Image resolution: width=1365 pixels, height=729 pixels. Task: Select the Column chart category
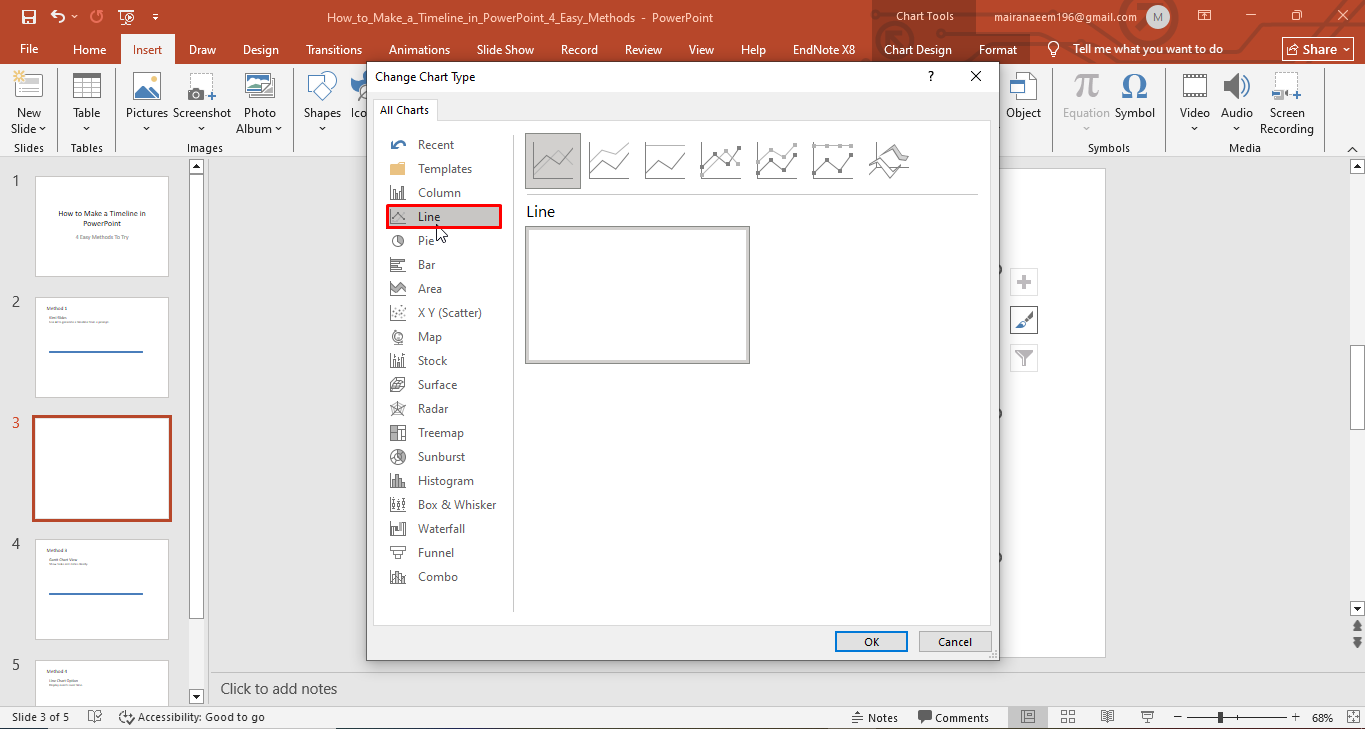[444, 193]
